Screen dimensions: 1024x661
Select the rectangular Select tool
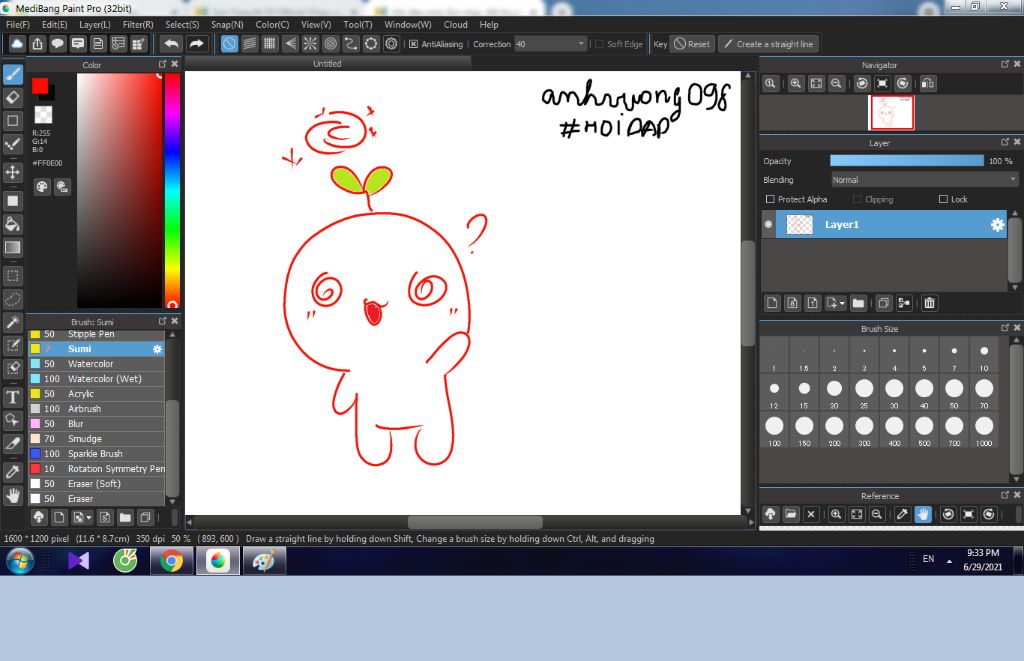(13, 276)
